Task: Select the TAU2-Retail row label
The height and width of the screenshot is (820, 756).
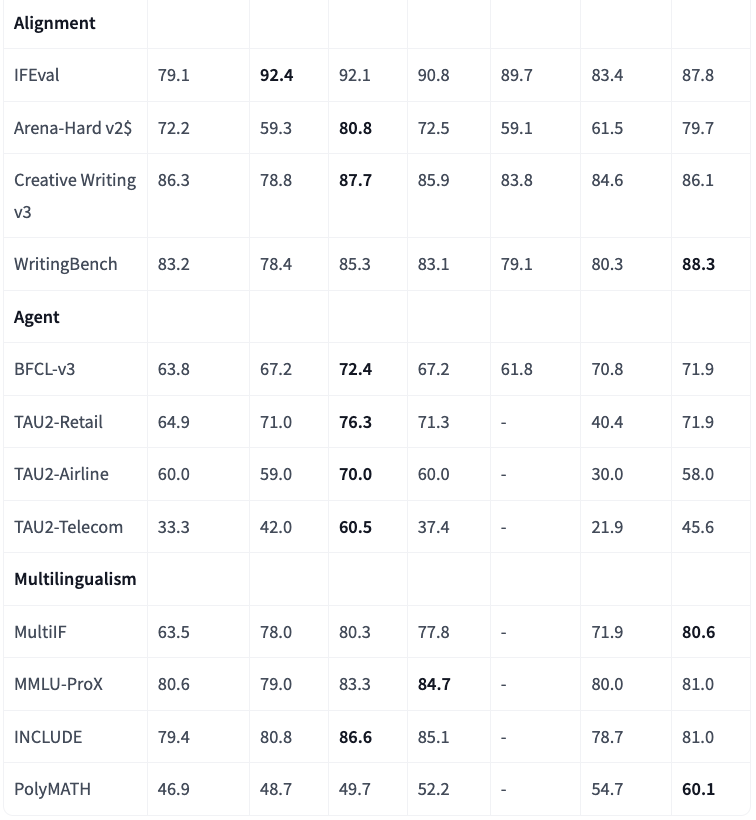Action: point(59,422)
